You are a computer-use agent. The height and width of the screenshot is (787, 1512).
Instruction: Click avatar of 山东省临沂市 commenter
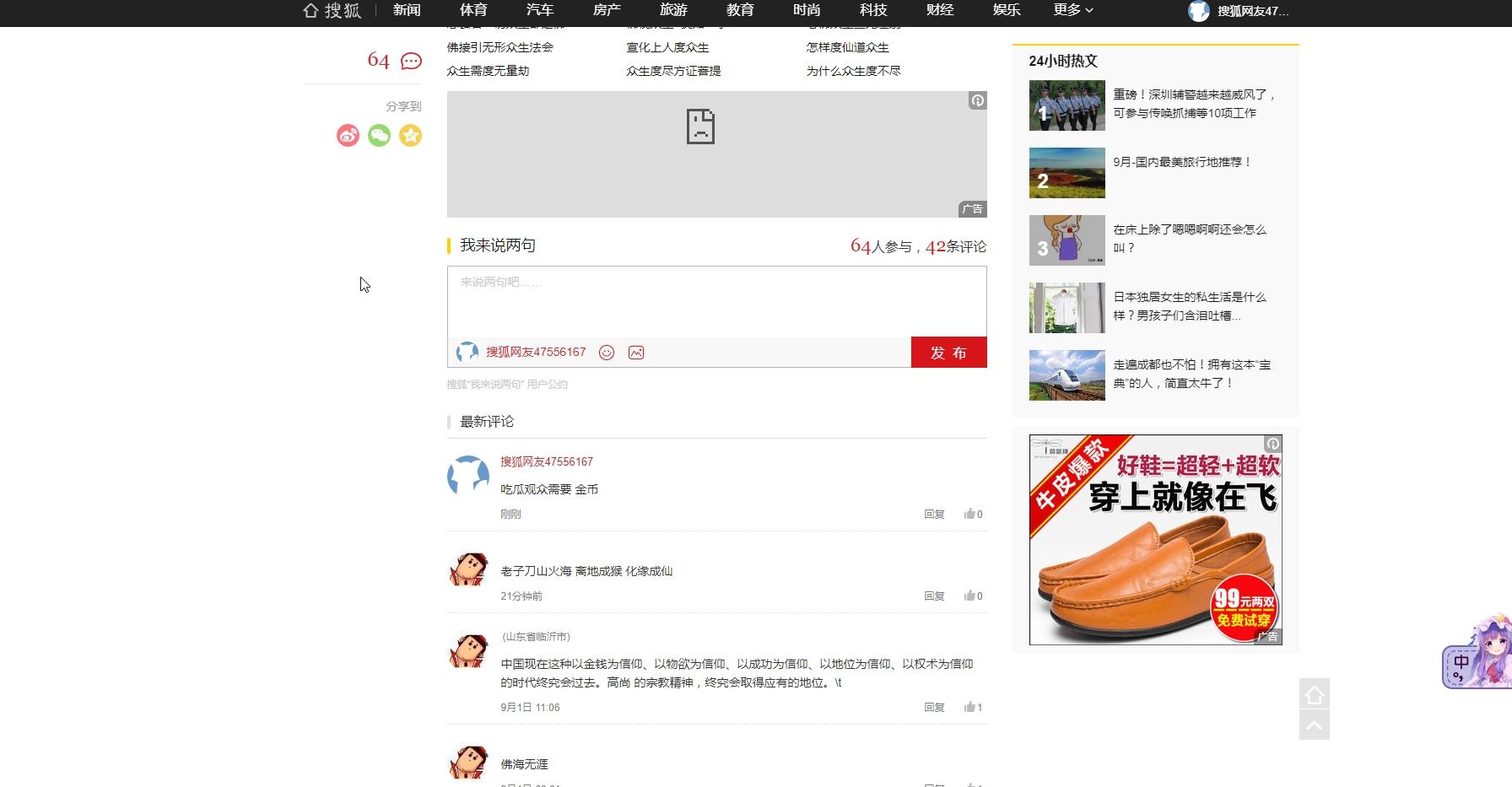[468, 651]
